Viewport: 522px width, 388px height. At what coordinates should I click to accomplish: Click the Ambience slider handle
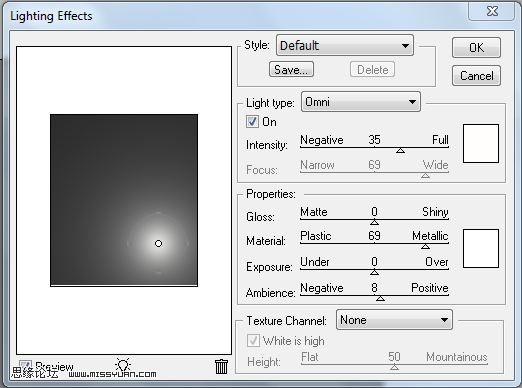[380, 298]
